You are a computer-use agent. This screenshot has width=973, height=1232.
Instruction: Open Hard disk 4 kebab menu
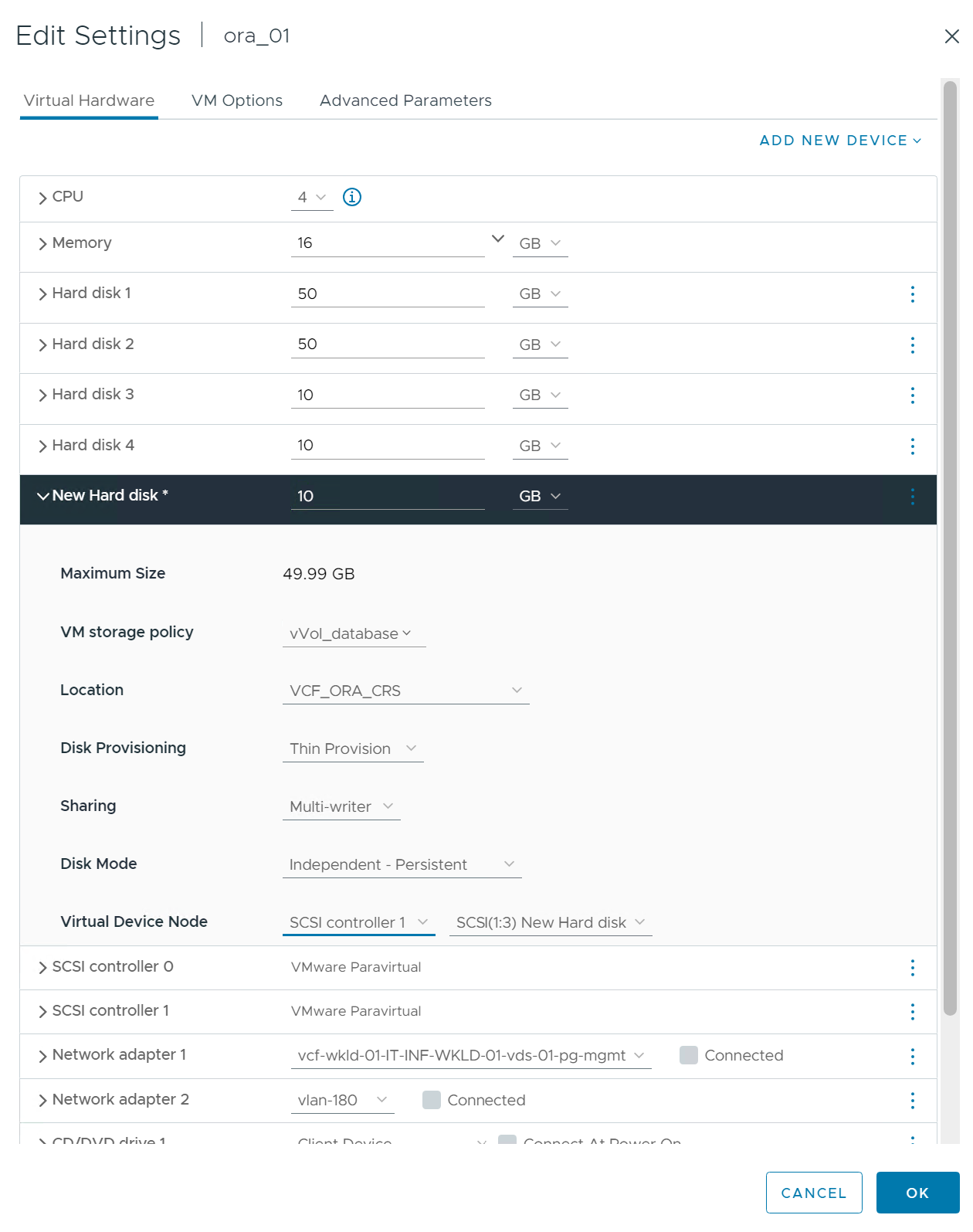click(912, 446)
